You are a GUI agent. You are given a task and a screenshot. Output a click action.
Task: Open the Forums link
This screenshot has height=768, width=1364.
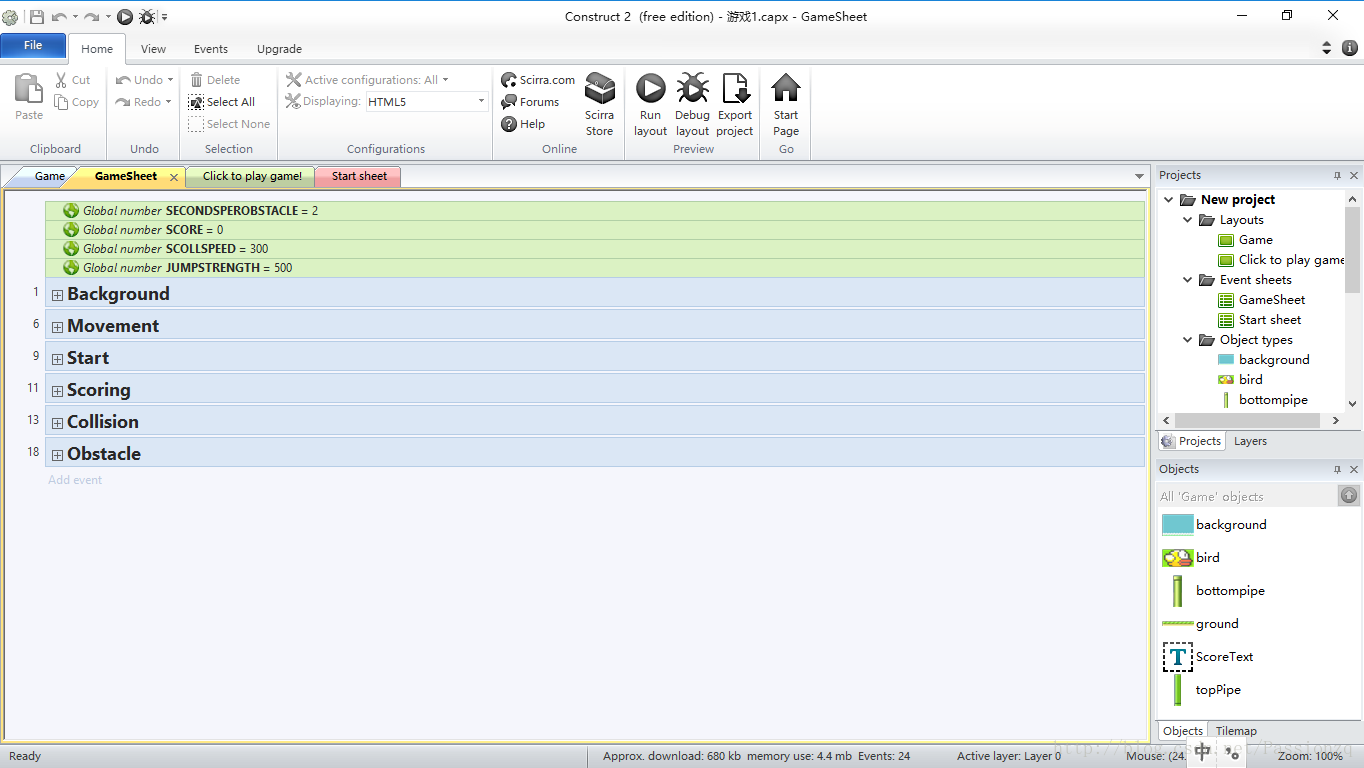point(530,102)
